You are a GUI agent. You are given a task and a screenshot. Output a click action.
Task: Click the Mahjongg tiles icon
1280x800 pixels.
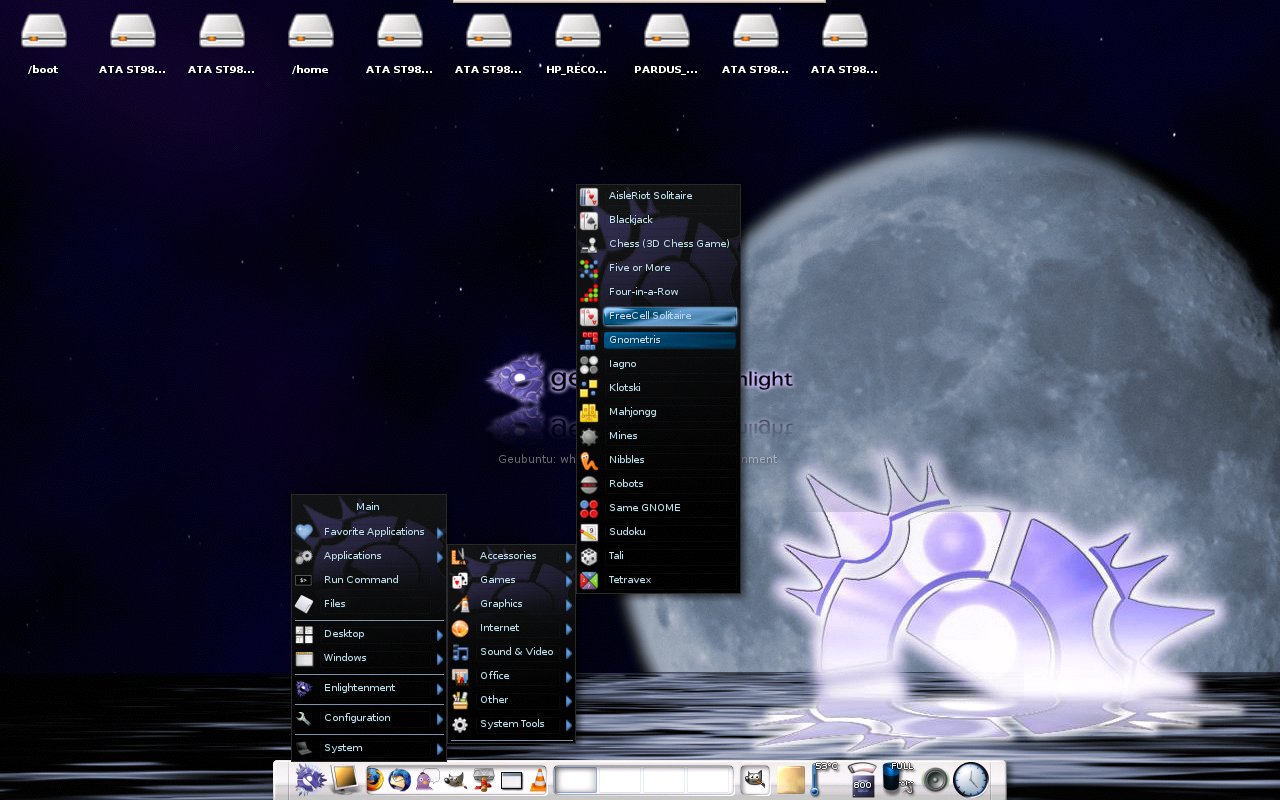point(589,412)
